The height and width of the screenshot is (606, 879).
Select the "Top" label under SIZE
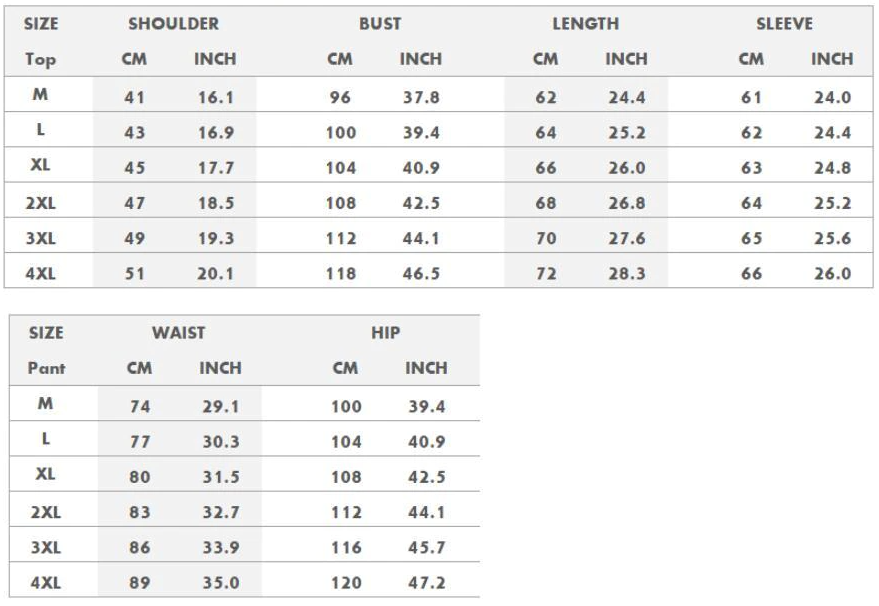(x=40, y=59)
